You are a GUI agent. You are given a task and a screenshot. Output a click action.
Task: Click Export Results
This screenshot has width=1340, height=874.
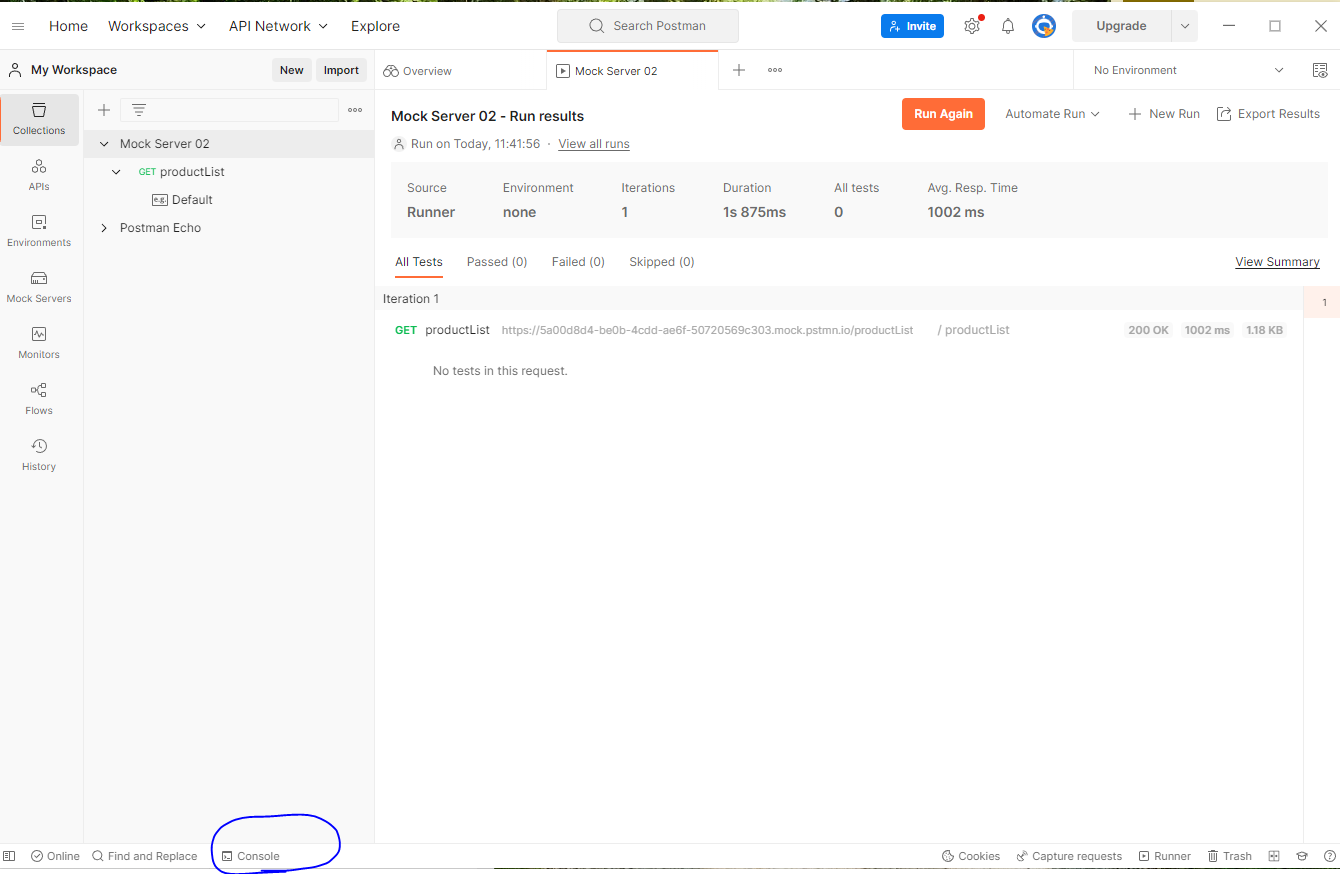pos(1268,114)
